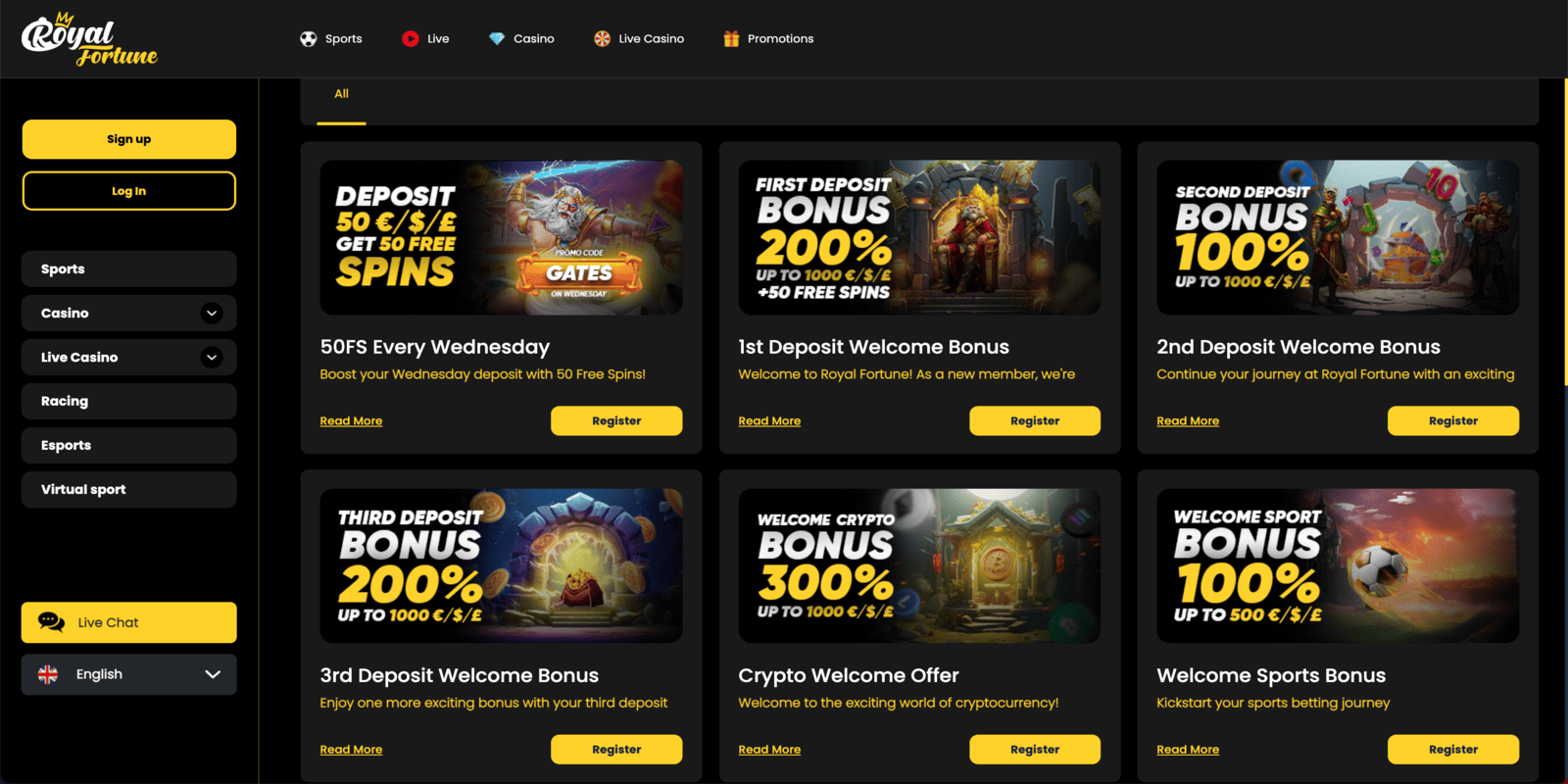Open Esports in the sidebar
This screenshot has height=784, width=1568.
129,446
